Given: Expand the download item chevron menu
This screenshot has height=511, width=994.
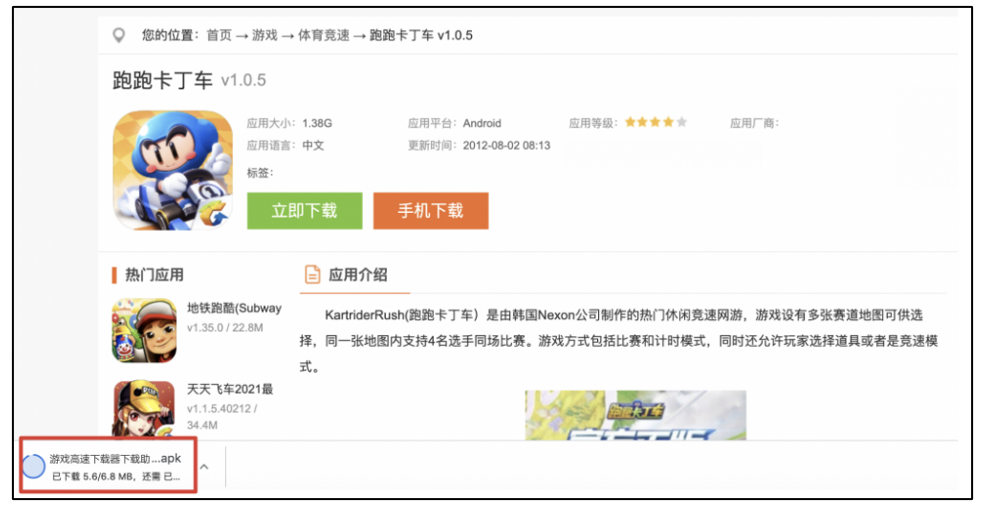Looking at the screenshot, I should coord(204,467).
